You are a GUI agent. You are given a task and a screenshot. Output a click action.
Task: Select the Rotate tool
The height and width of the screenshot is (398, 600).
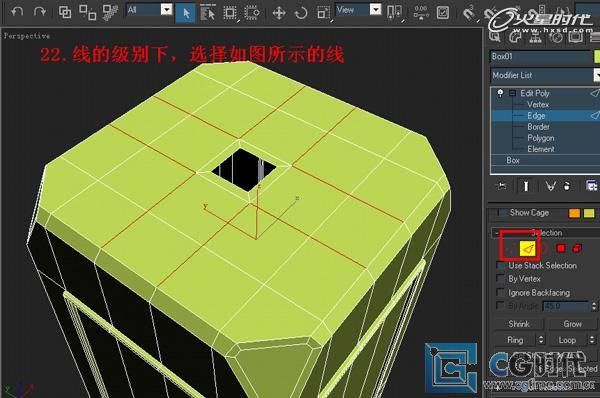click(301, 13)
